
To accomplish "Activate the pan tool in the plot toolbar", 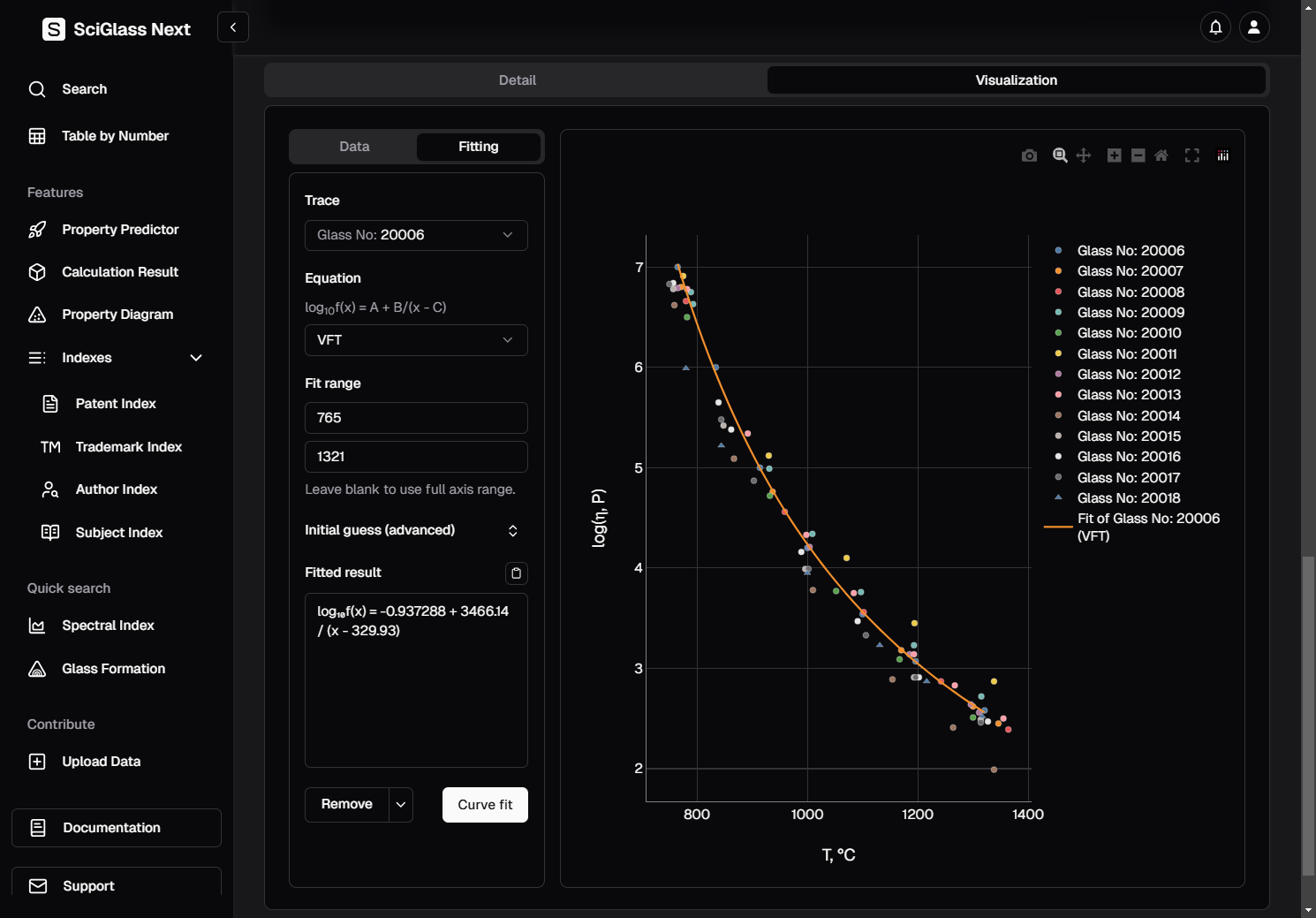I will pos(1084,156).
